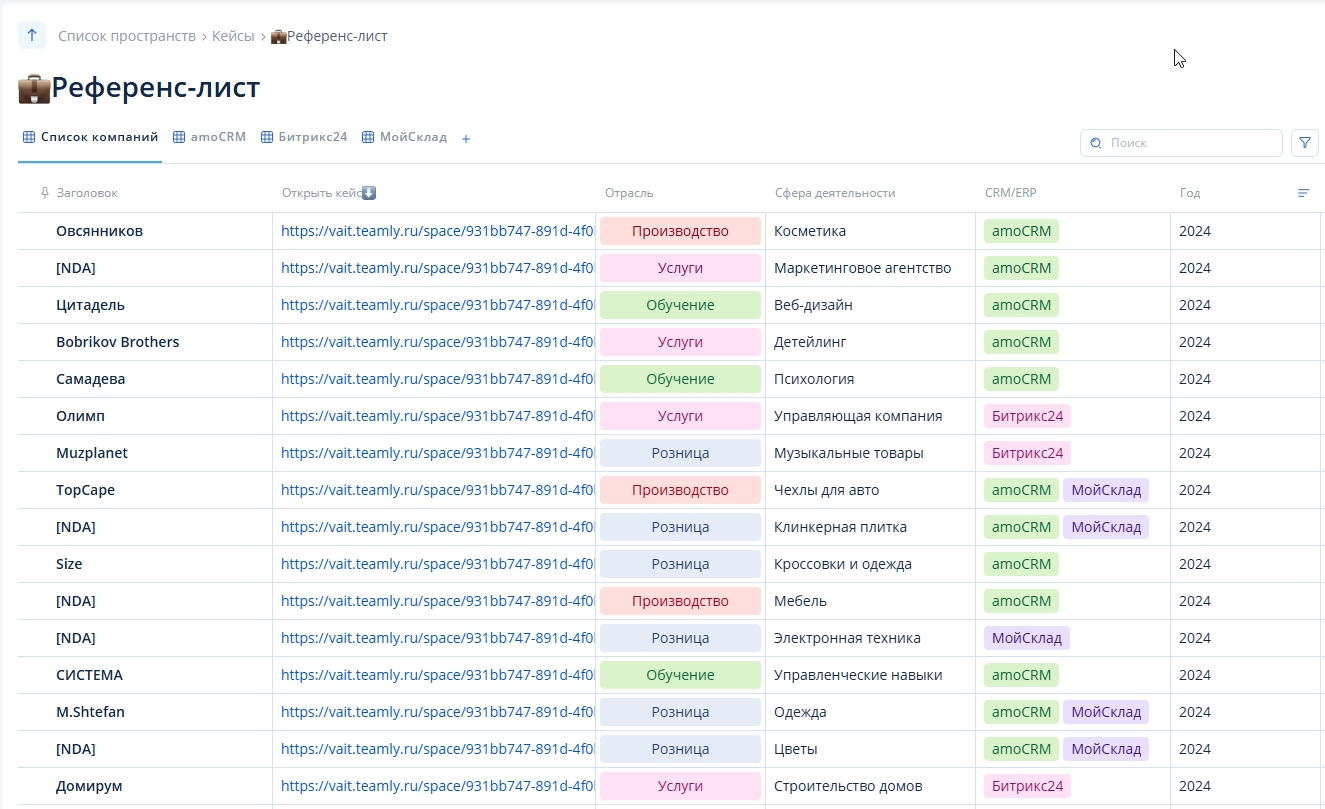Click the briefcase icon in page title
Viewport: 1325px width, 809px height.
point(34,89)
